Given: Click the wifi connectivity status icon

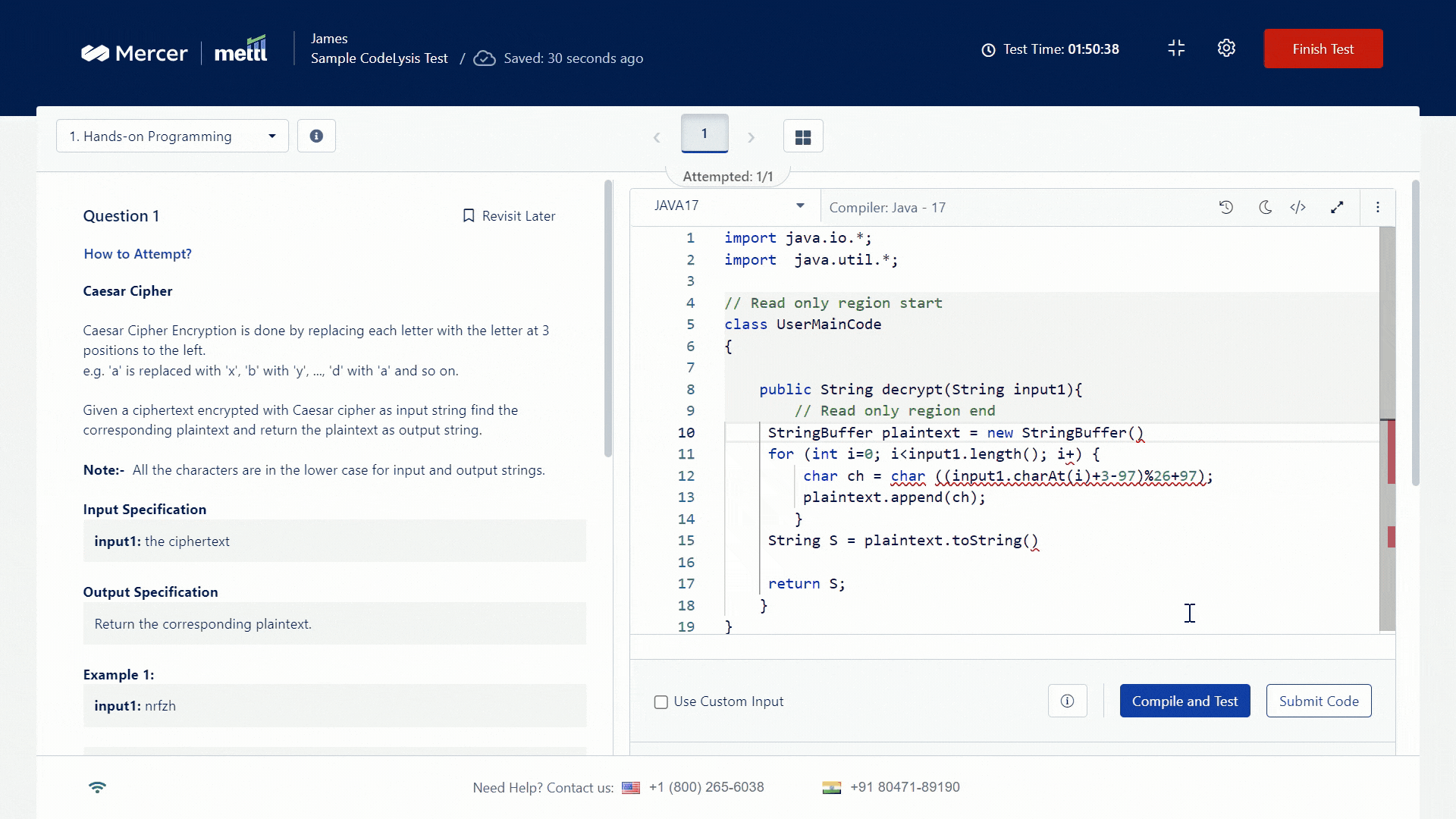Looking at the screenshot, I should [x=97, y=787].
